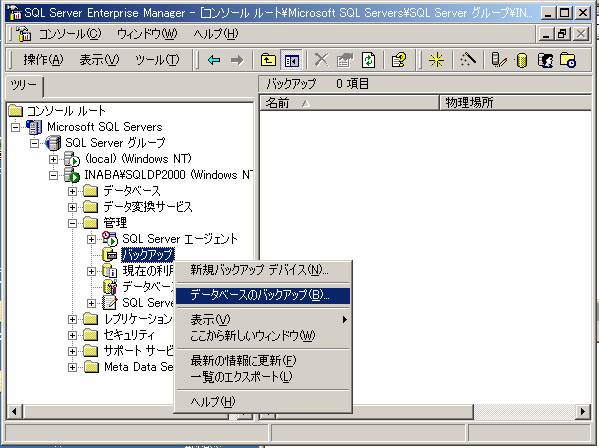Click the New yellow star toolbar icon
This screenshot has width=599, height=448.
pos(436,60)
